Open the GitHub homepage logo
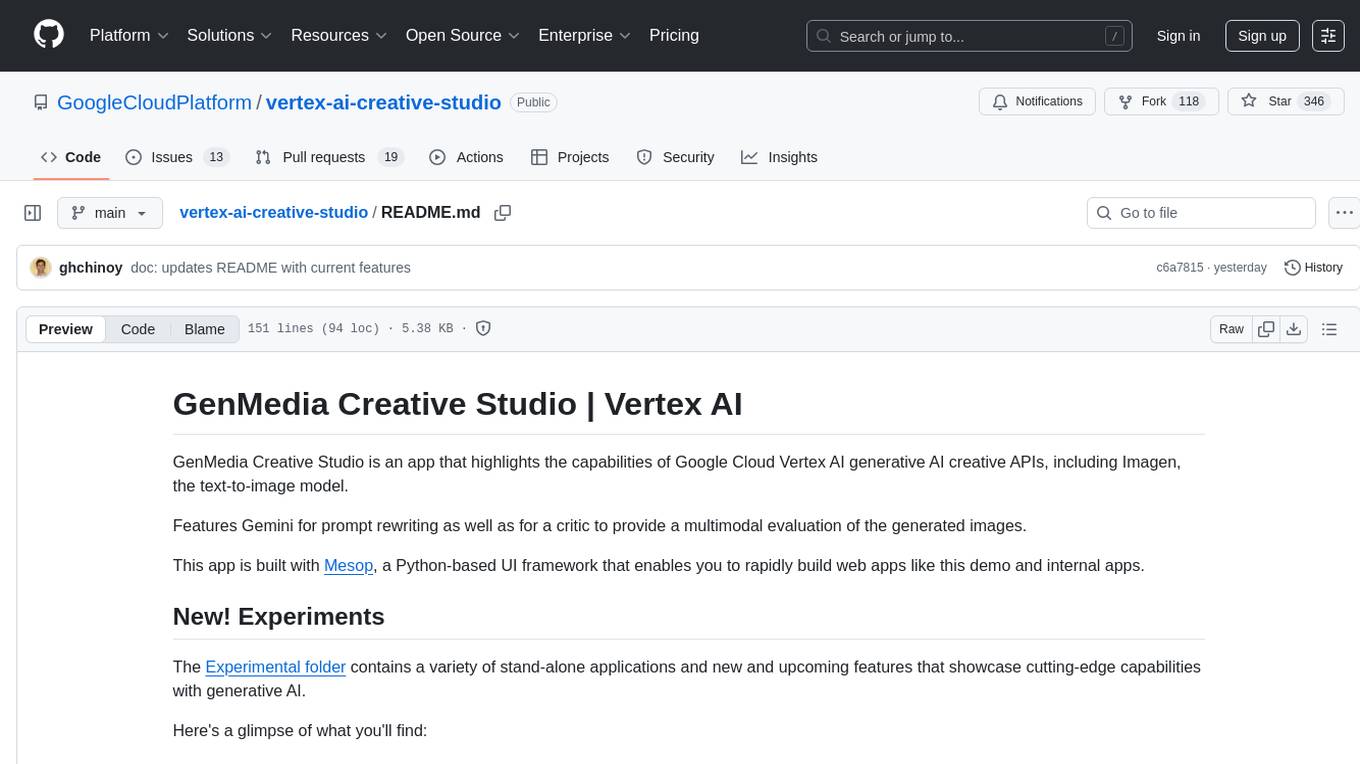Screen dimensions: 1360x764 pyautogui.click(x=49, y=35)
